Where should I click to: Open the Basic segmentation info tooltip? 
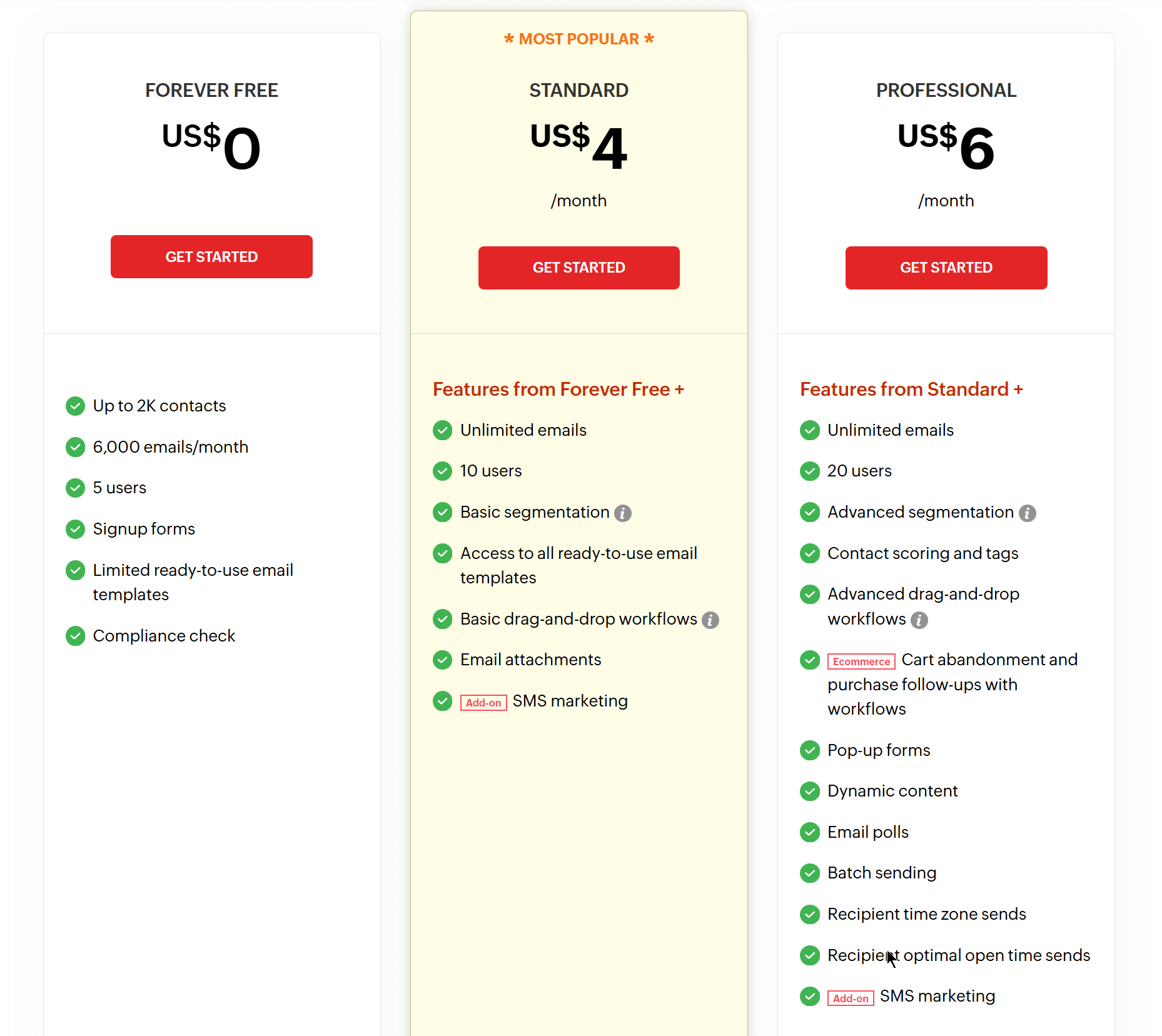(x=623, y=512)
